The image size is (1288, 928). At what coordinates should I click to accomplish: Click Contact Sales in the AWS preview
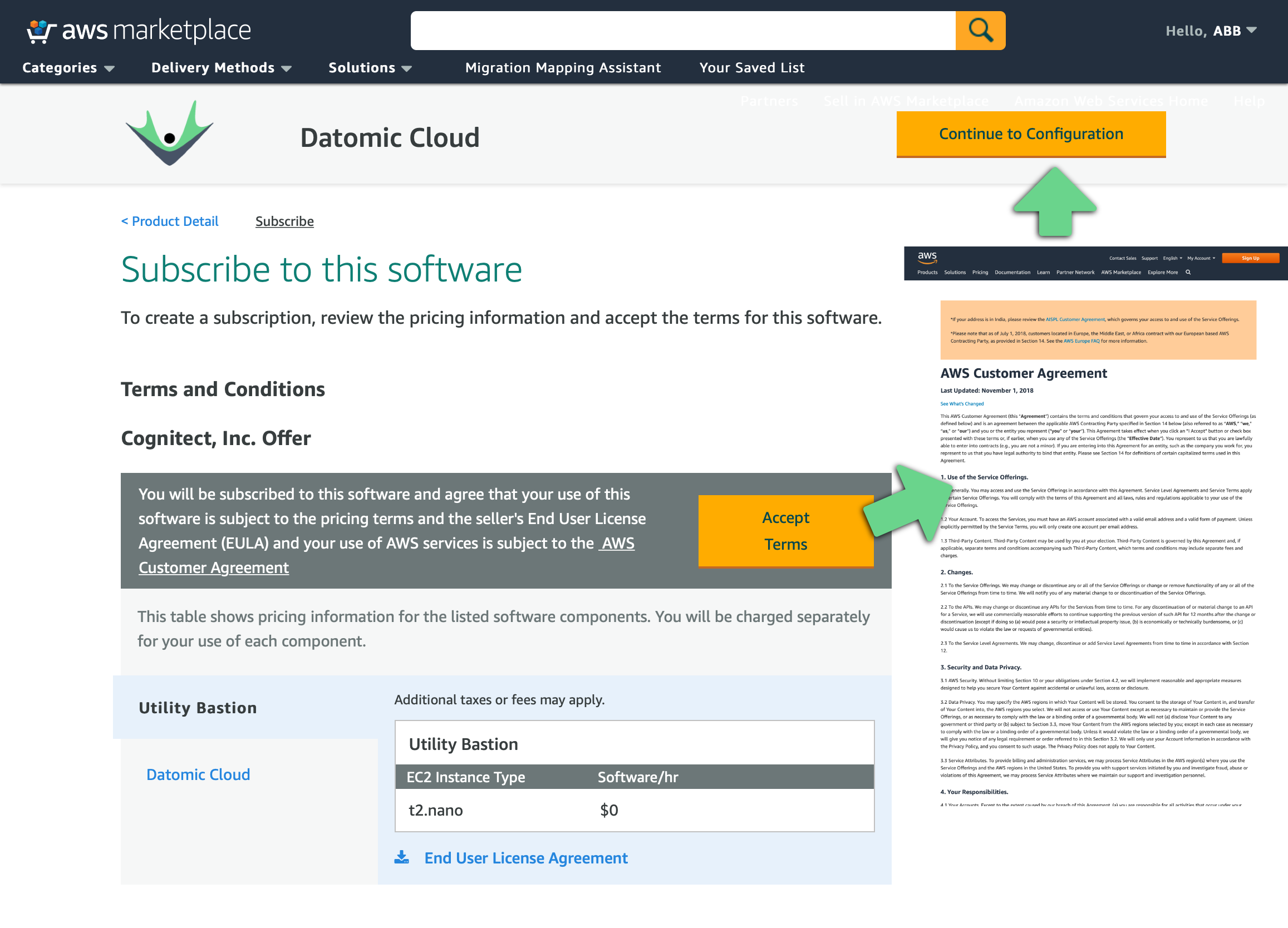pyautogui.click(x=1123, y=258)
